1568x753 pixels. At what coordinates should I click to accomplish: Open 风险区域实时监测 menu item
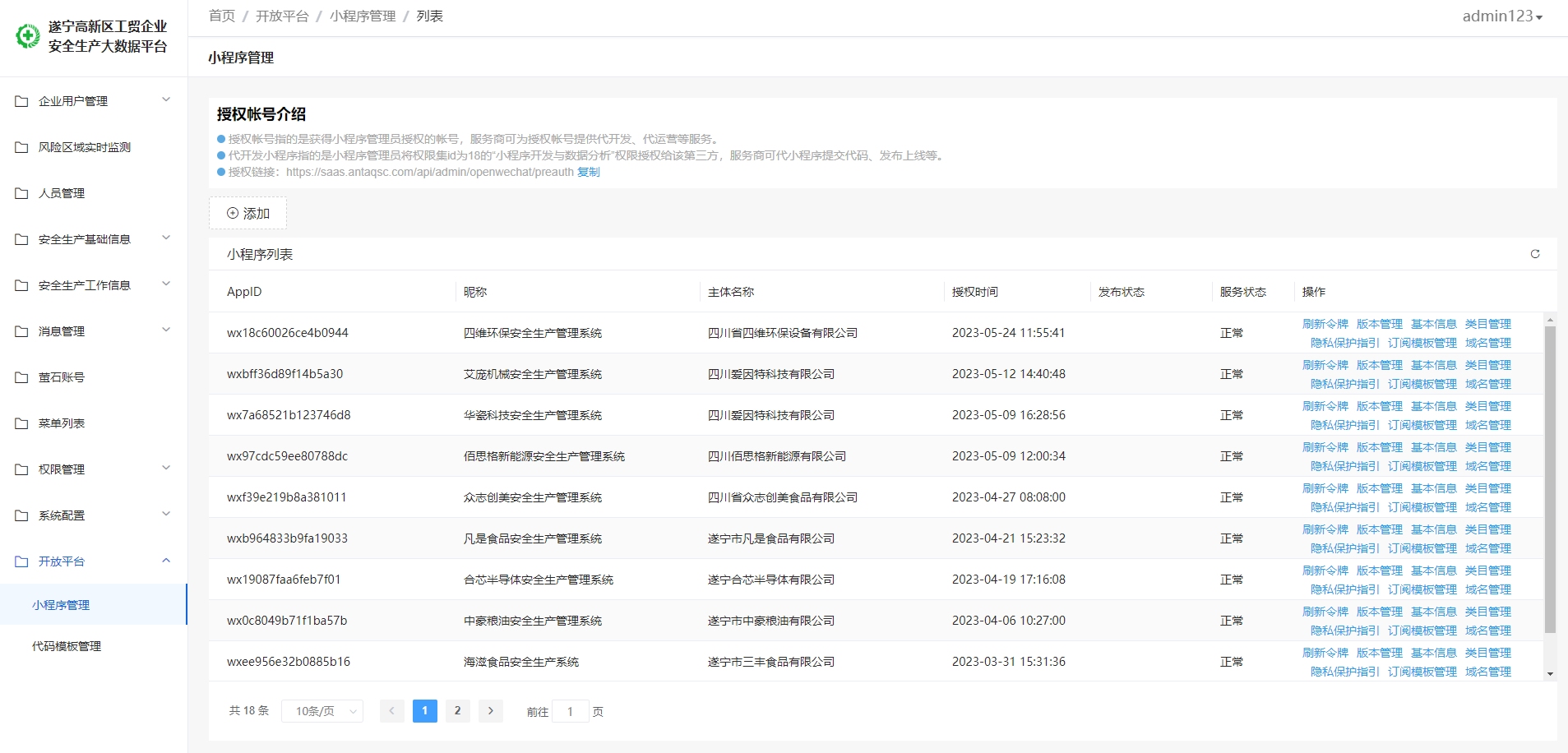[94, 147]
